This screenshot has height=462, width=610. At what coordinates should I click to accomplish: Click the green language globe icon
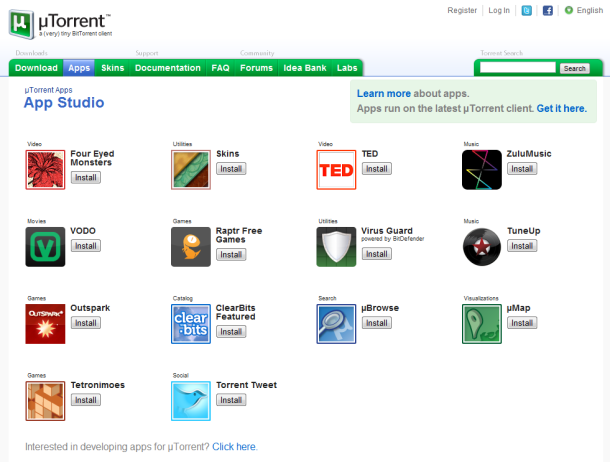tap(569, 10)
